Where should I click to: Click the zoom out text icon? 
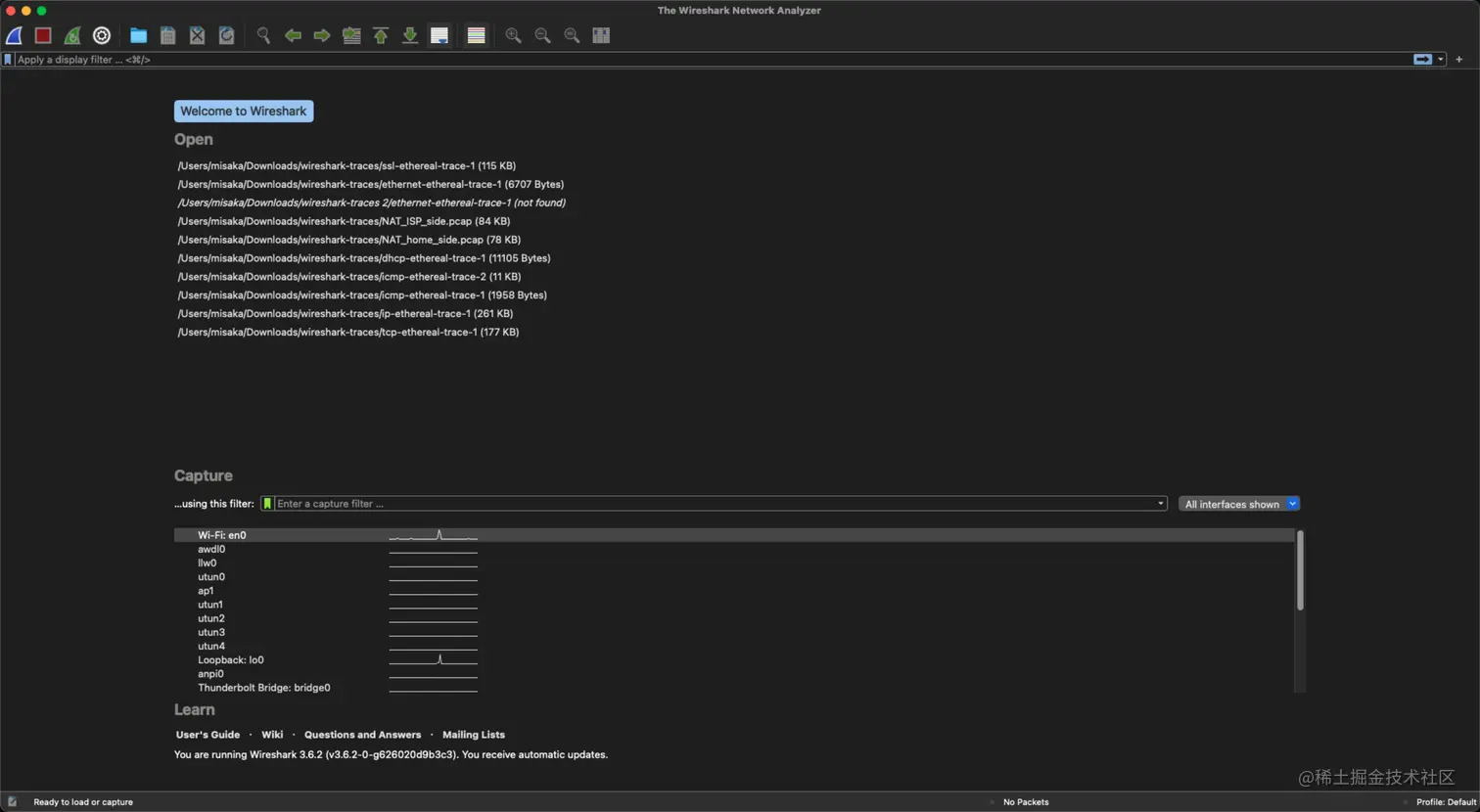[x=542, y=35]
